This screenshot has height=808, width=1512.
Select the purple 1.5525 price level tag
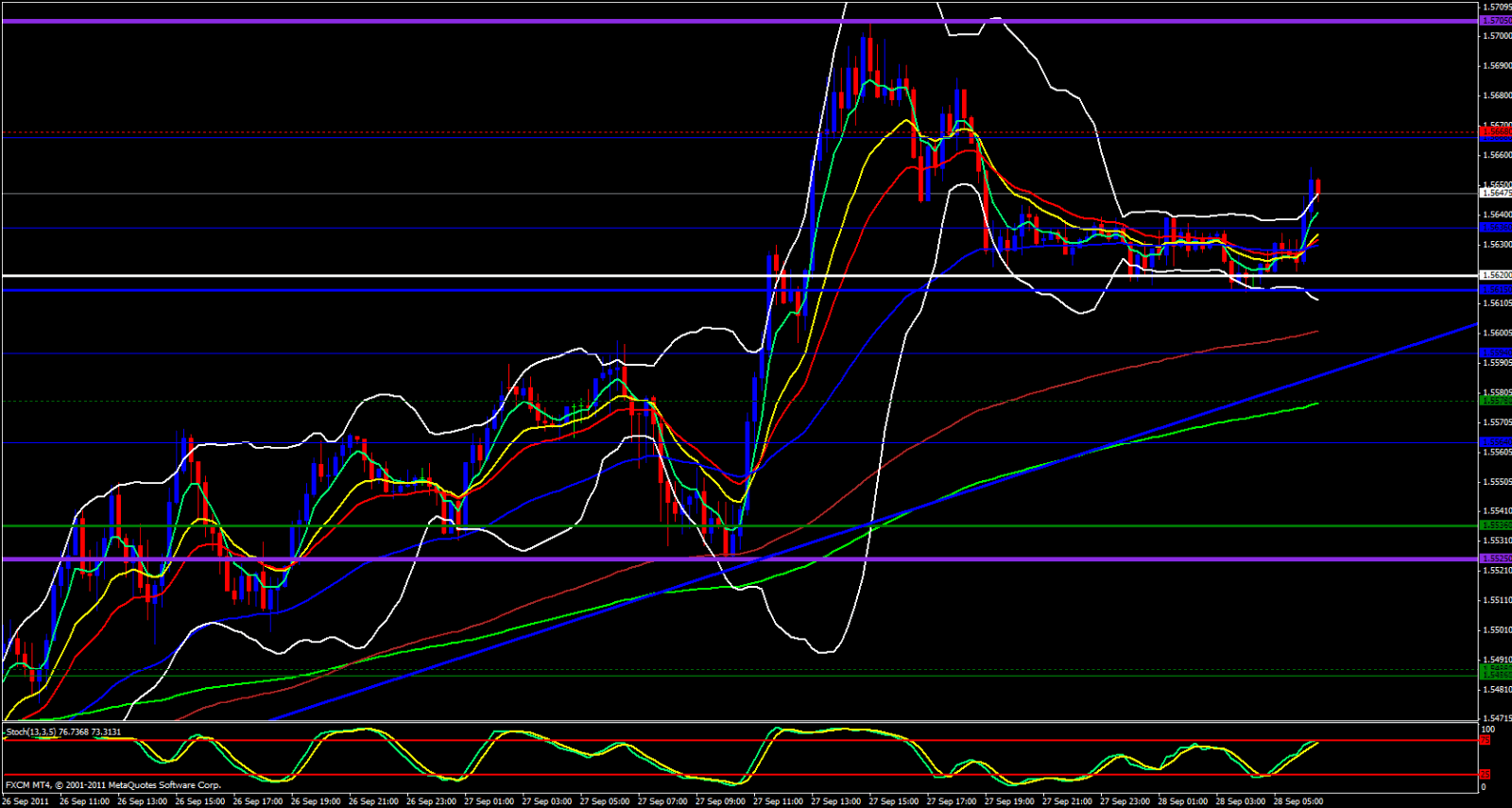(x=1494, y=559)
